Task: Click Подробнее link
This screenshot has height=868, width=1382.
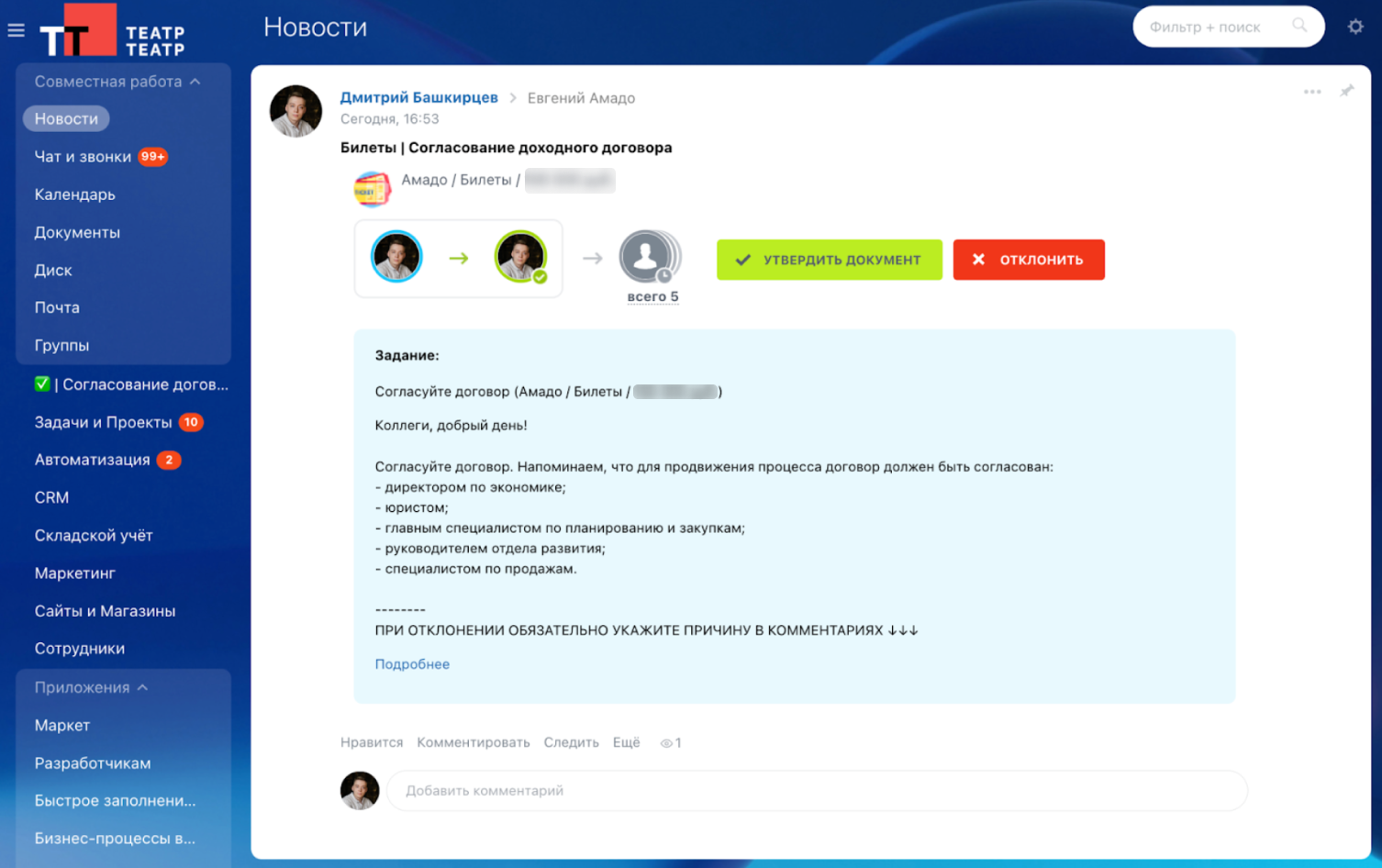Action: (x=412, y=664)
